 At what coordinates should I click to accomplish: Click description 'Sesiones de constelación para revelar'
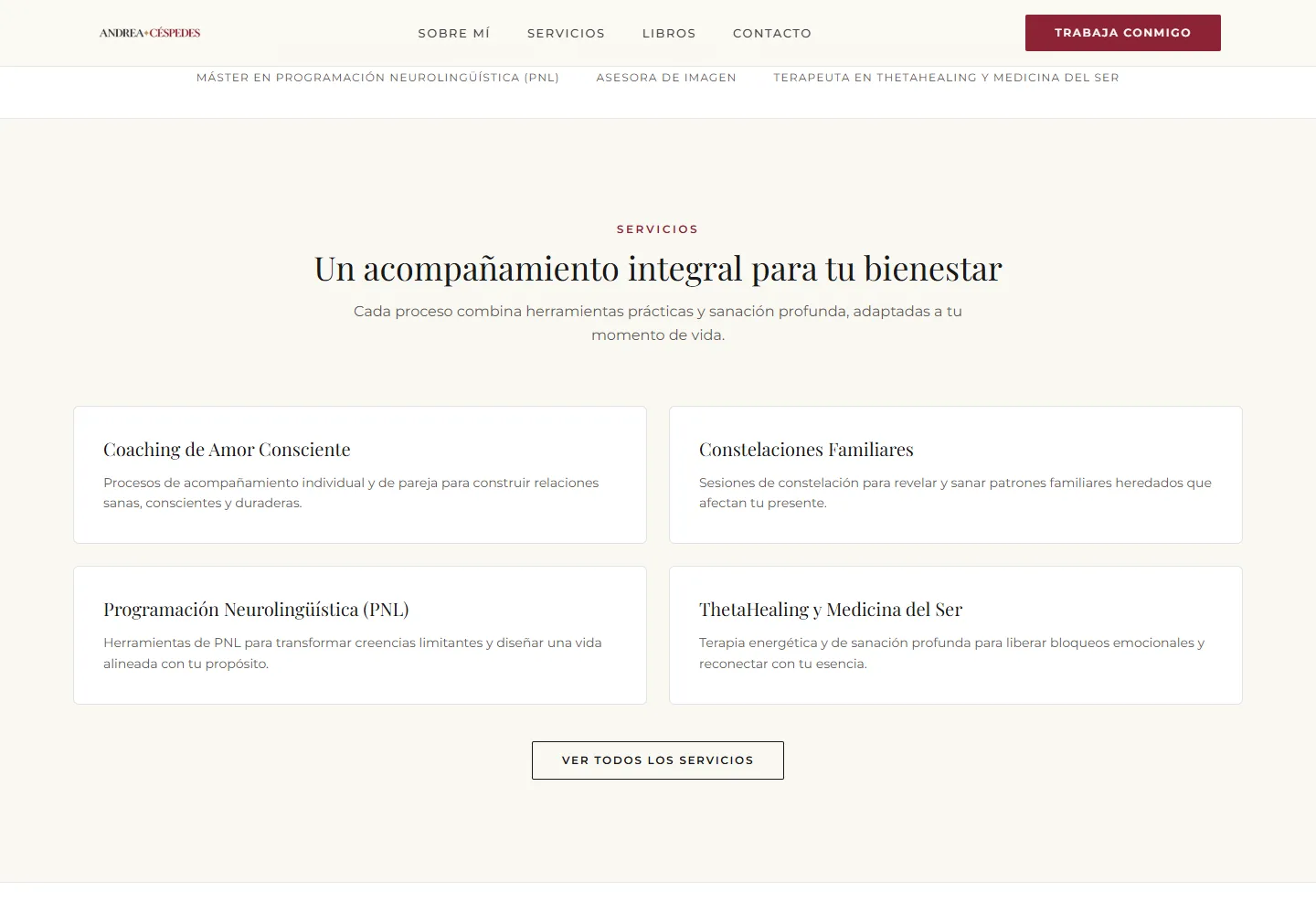tap(955, 493)
